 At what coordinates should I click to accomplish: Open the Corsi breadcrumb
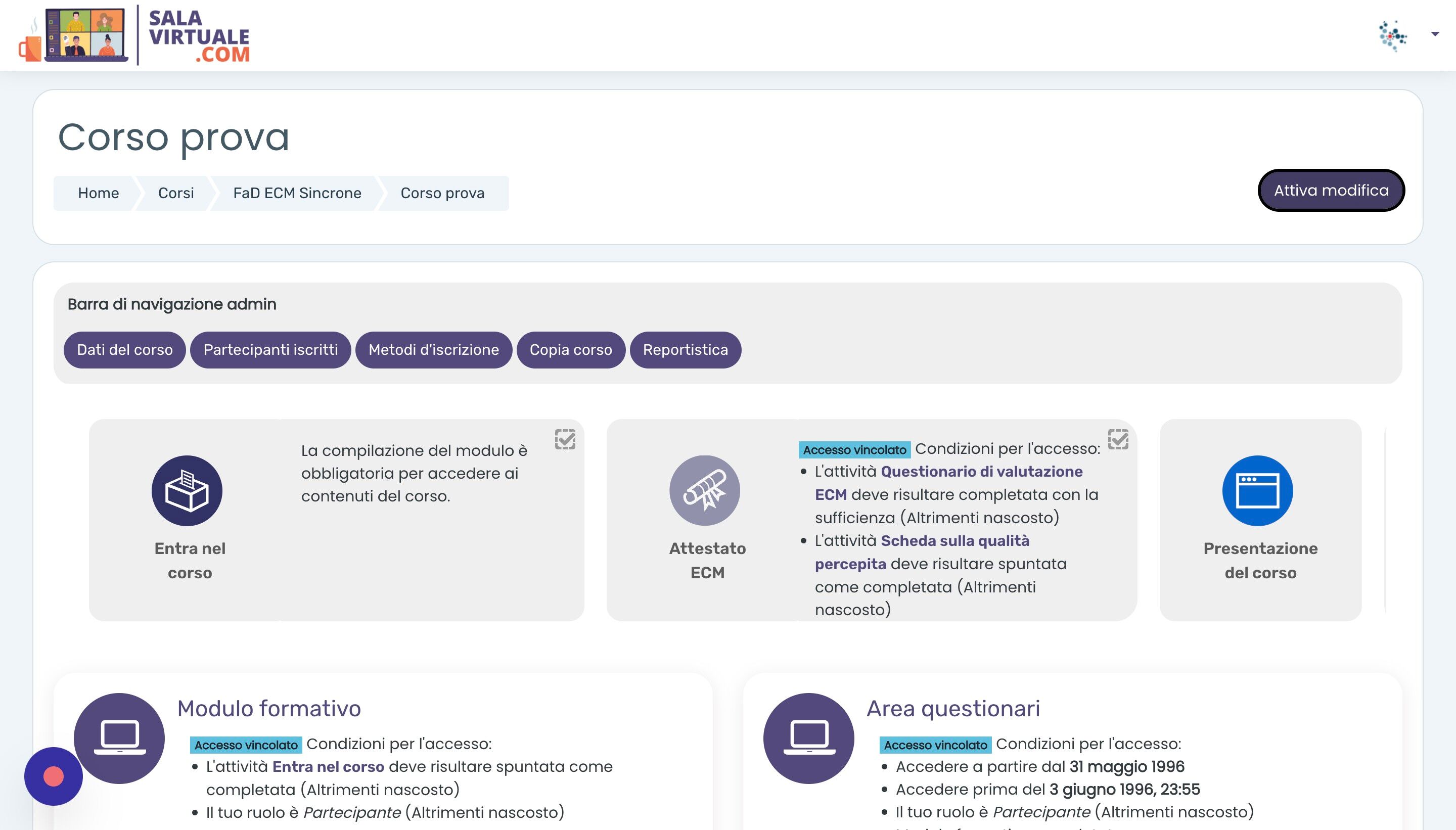coord(175,193)
